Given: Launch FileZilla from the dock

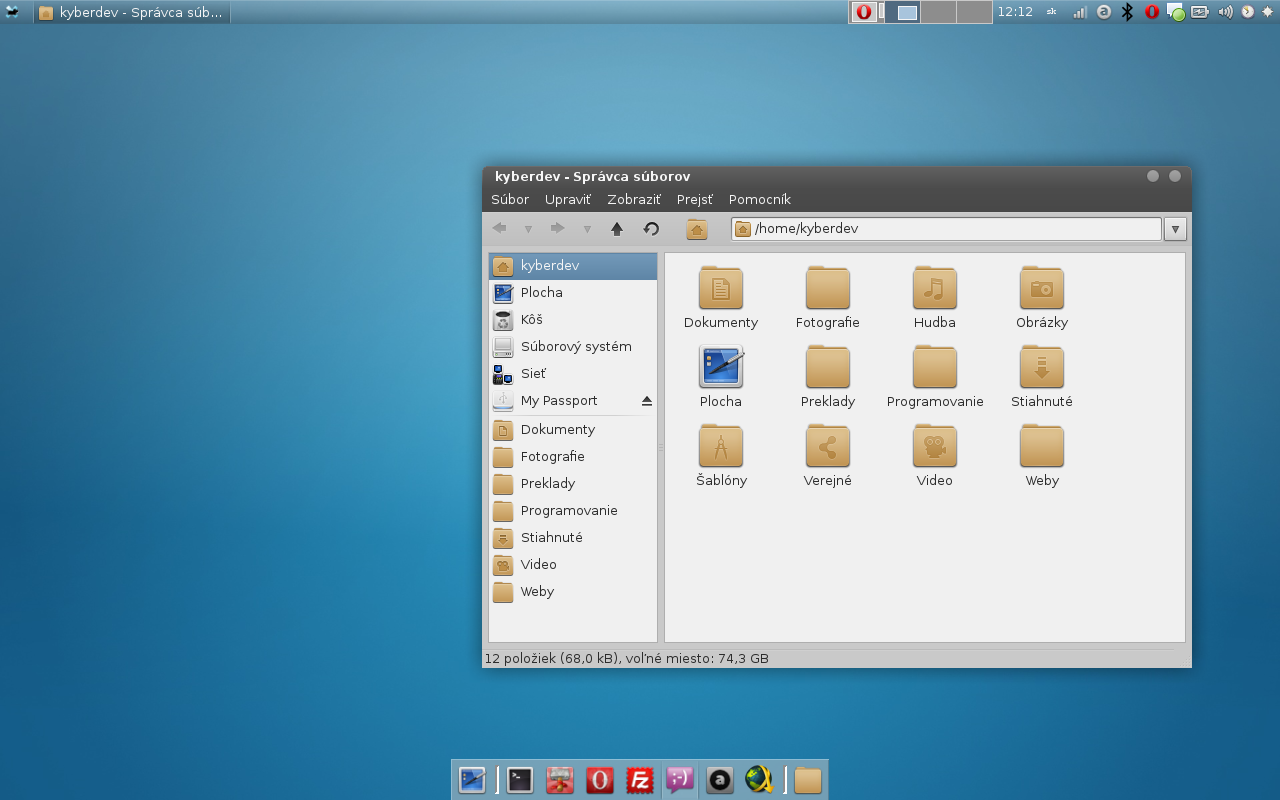Looking at the screenshot, I should point(640,780).
